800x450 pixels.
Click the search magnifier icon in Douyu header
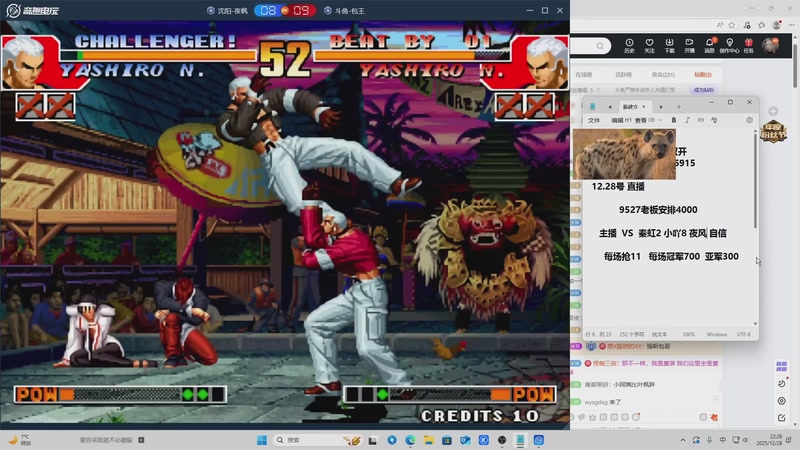tap(600, 46)
